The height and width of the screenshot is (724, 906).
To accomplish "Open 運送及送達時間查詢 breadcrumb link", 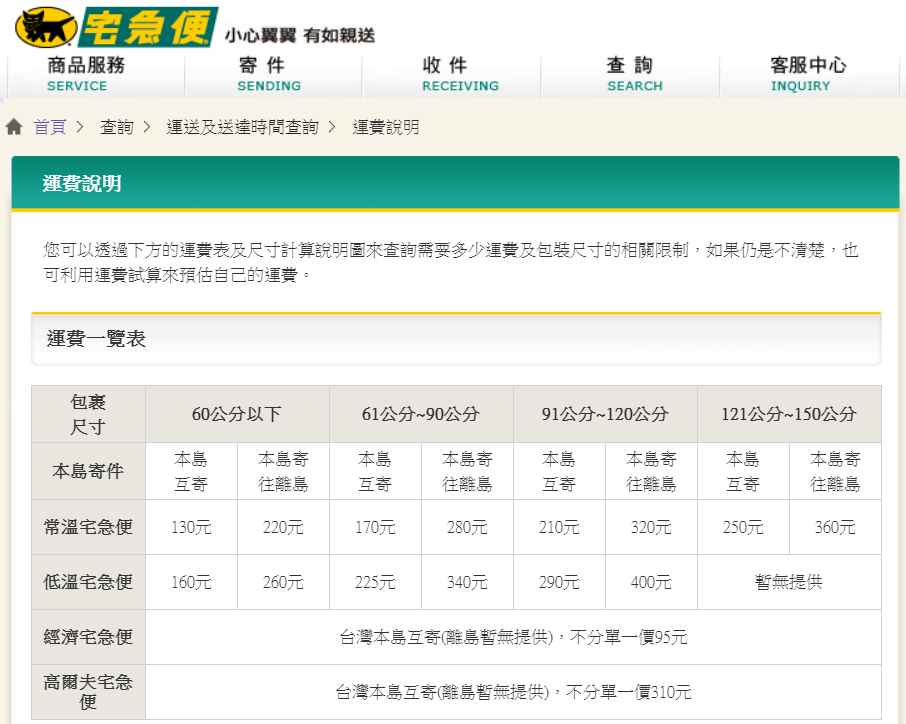I will click(243, 127).
